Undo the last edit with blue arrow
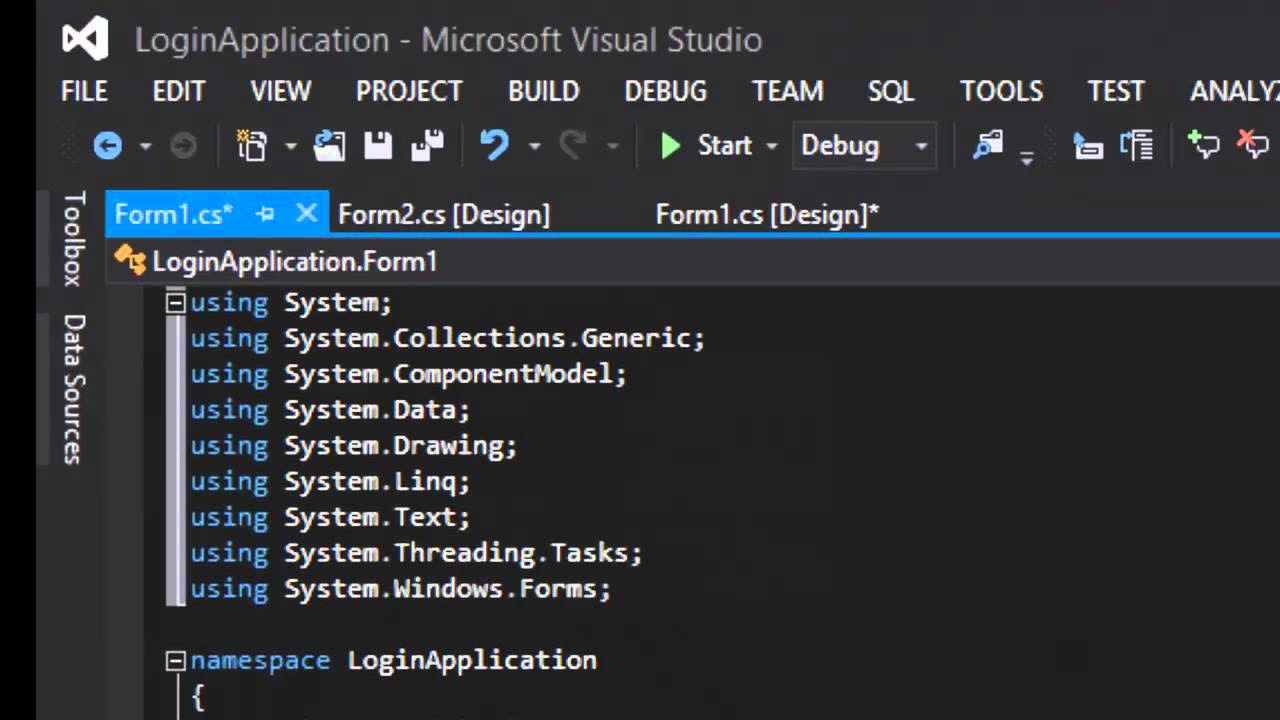Screen dimensions: 1280x720 point(494,146)
